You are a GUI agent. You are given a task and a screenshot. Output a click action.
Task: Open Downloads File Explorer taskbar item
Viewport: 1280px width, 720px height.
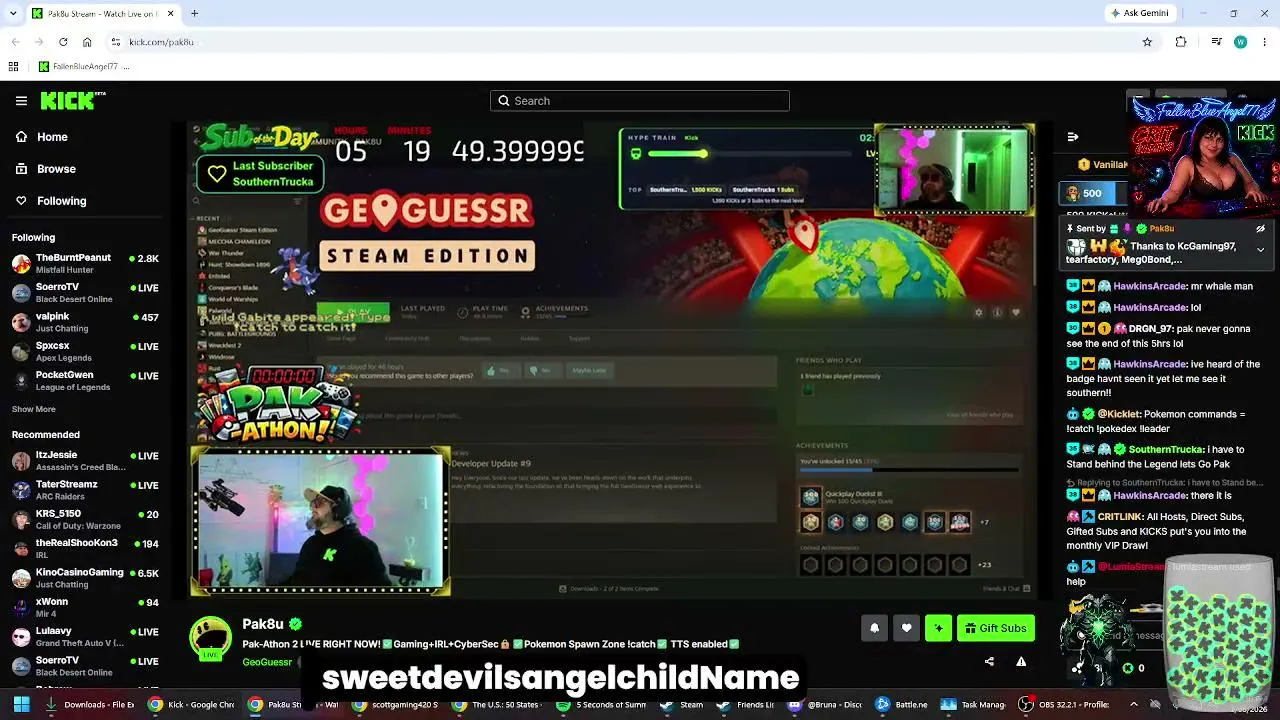click(x=92, y=704)
